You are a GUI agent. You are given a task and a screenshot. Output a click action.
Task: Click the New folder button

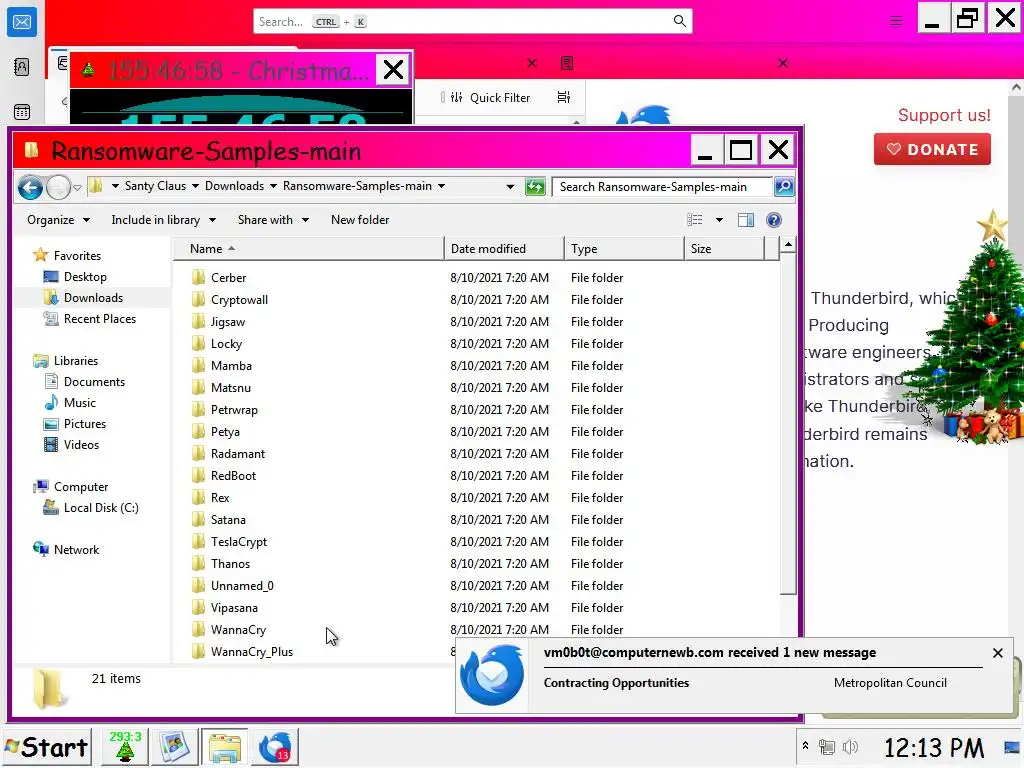360,220
